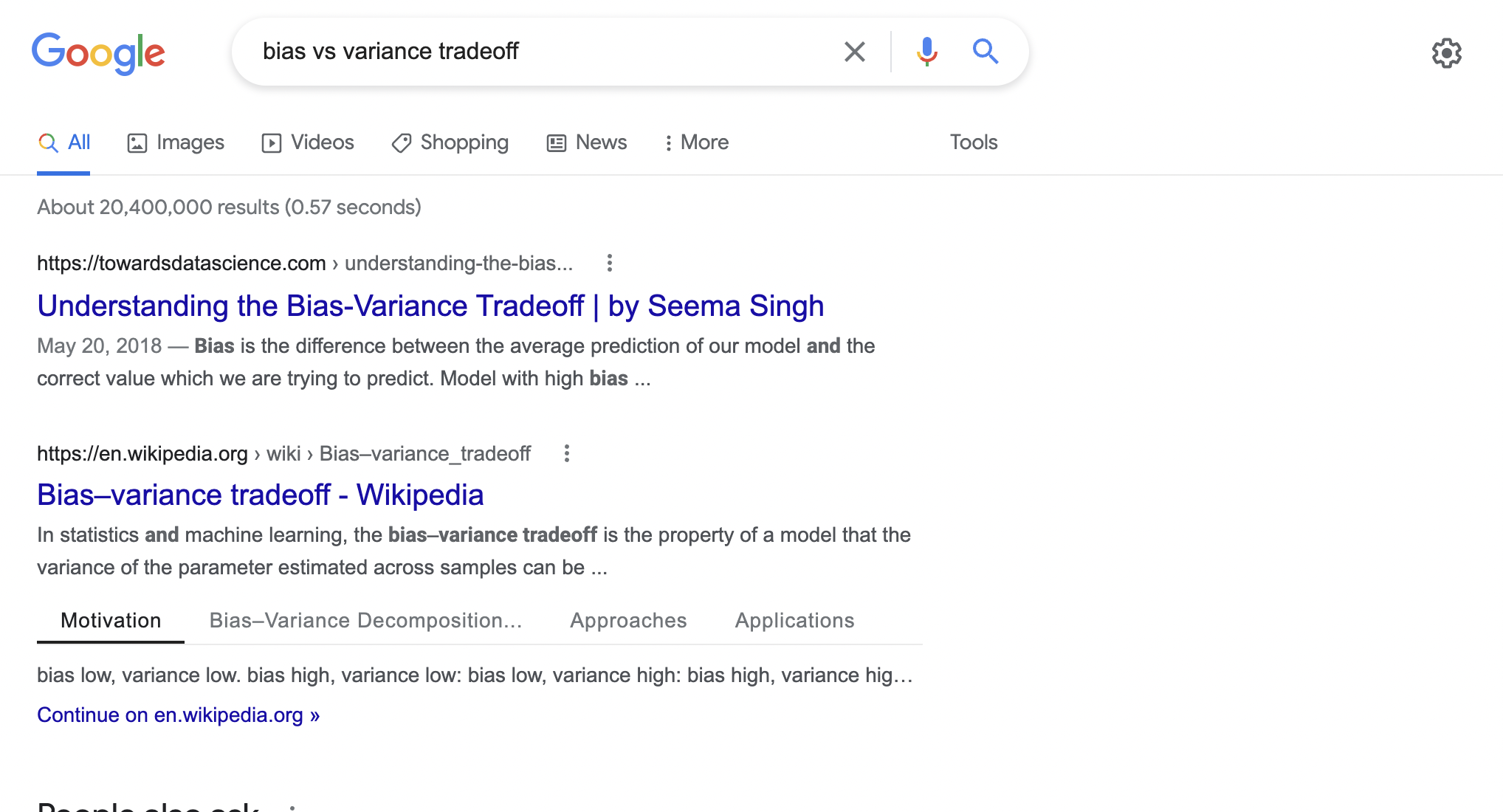The image size is (1503, 812).
Task: Show Bias–Variance Decomposition section tab
Action: tap(365, 621)
